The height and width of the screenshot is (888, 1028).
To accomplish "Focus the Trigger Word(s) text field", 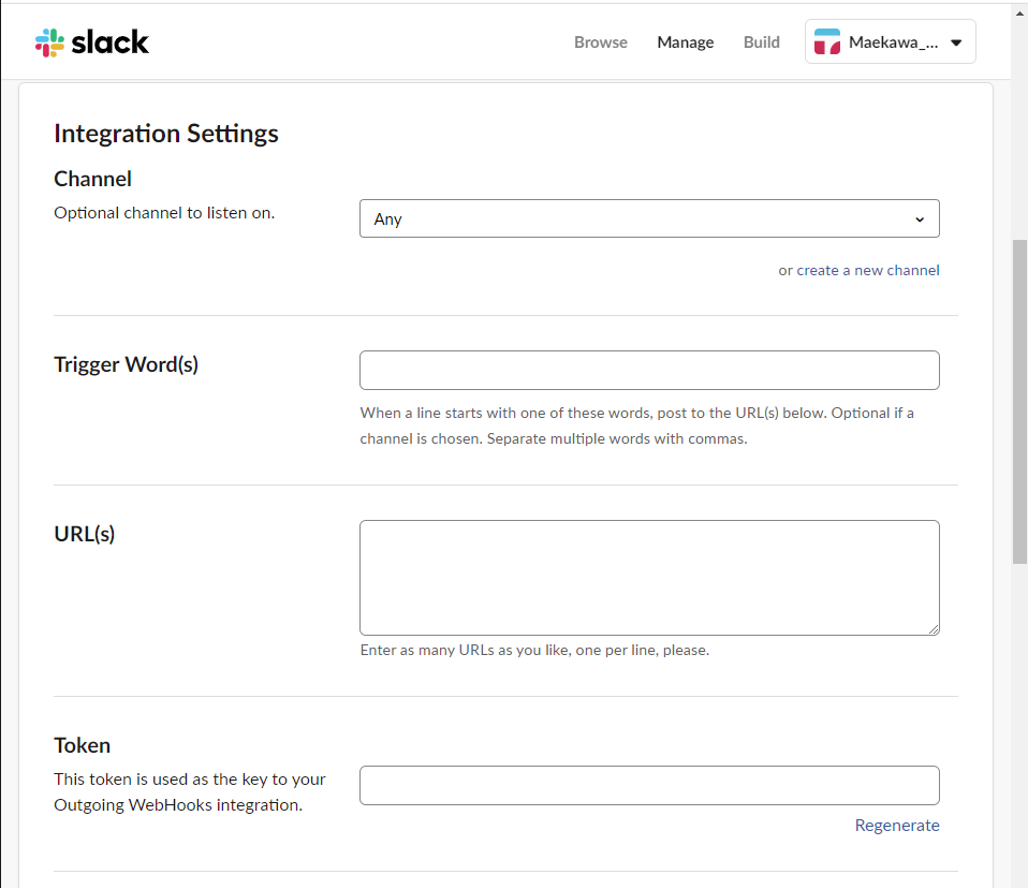I will click(648, 370).
